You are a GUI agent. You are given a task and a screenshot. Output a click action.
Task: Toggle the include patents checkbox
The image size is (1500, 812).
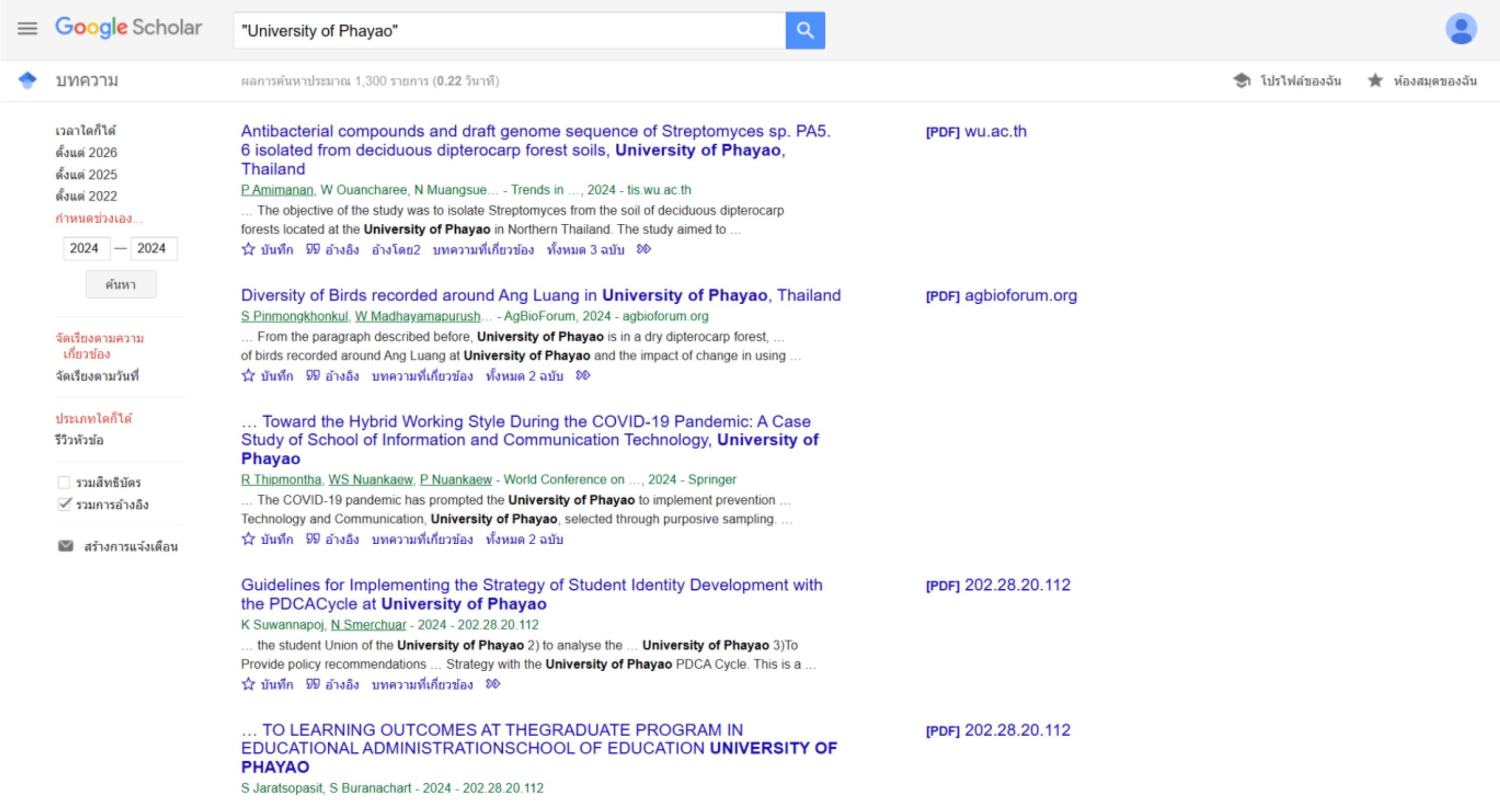point(64,482)
